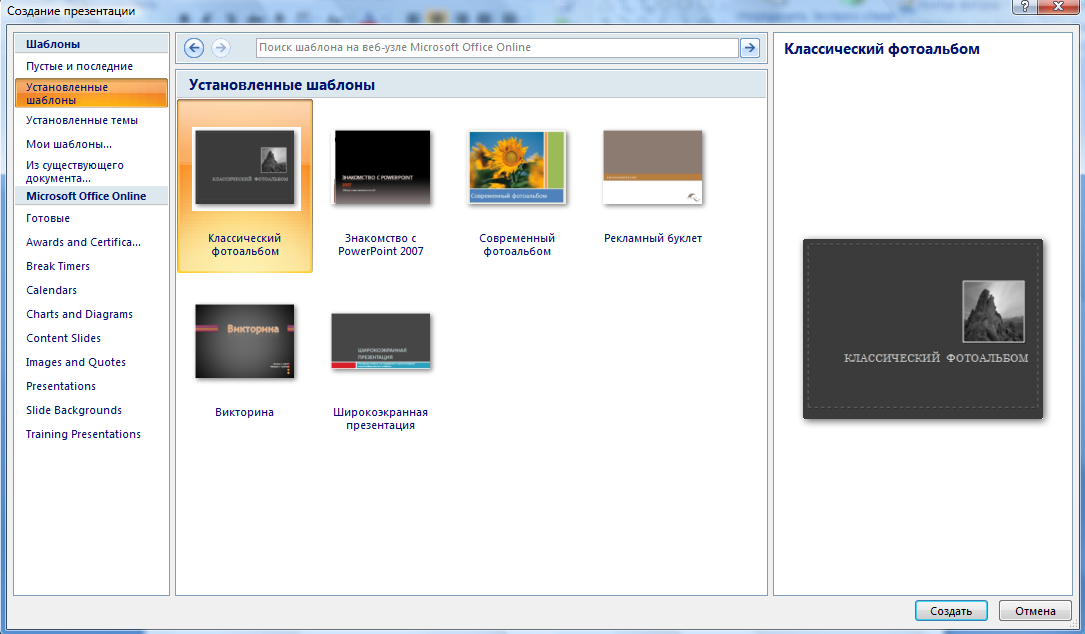The image size is (1085, 634).
Task: Click the Викторина label under thumbnail
Action: click(x=244, y=413)
